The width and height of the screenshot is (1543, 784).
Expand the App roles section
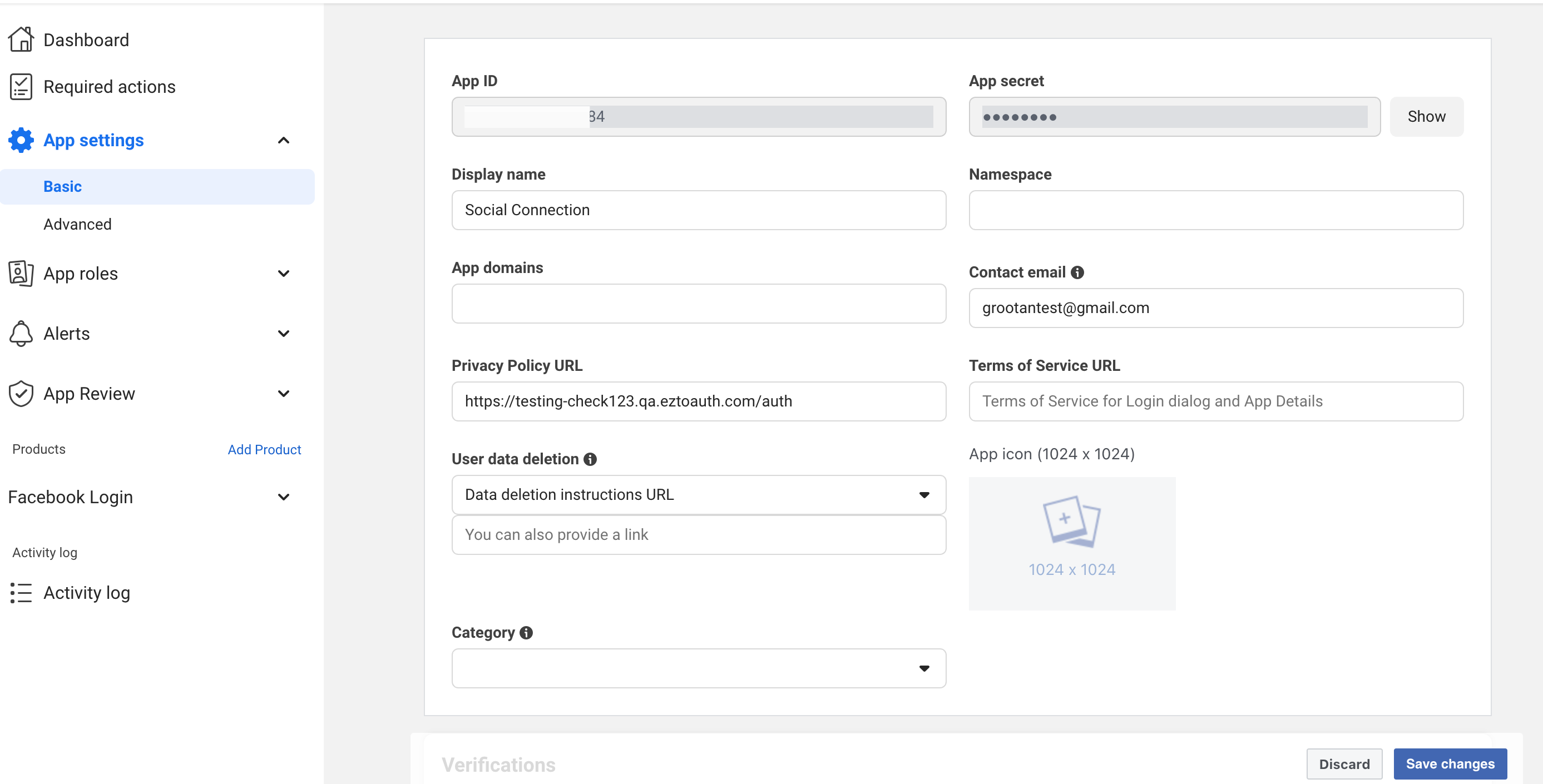[x=284, y=274]
